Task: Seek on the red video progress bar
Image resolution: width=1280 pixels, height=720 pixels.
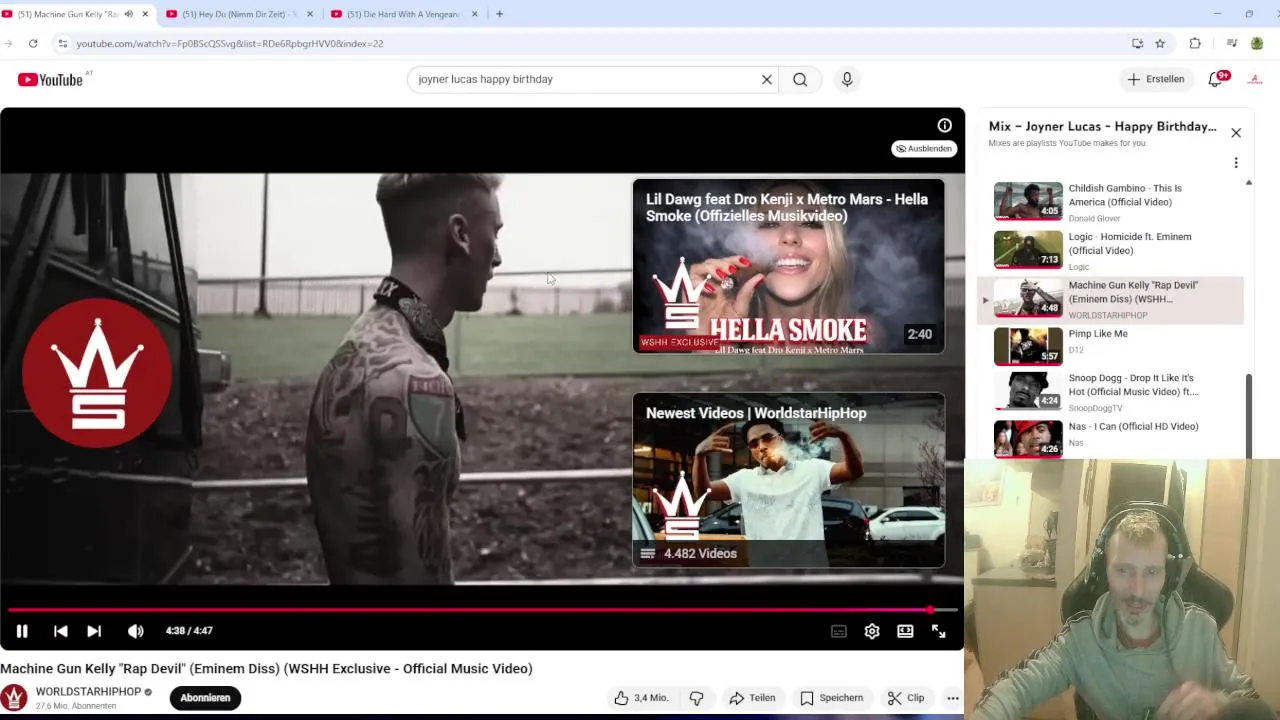Action: (482, 609)
